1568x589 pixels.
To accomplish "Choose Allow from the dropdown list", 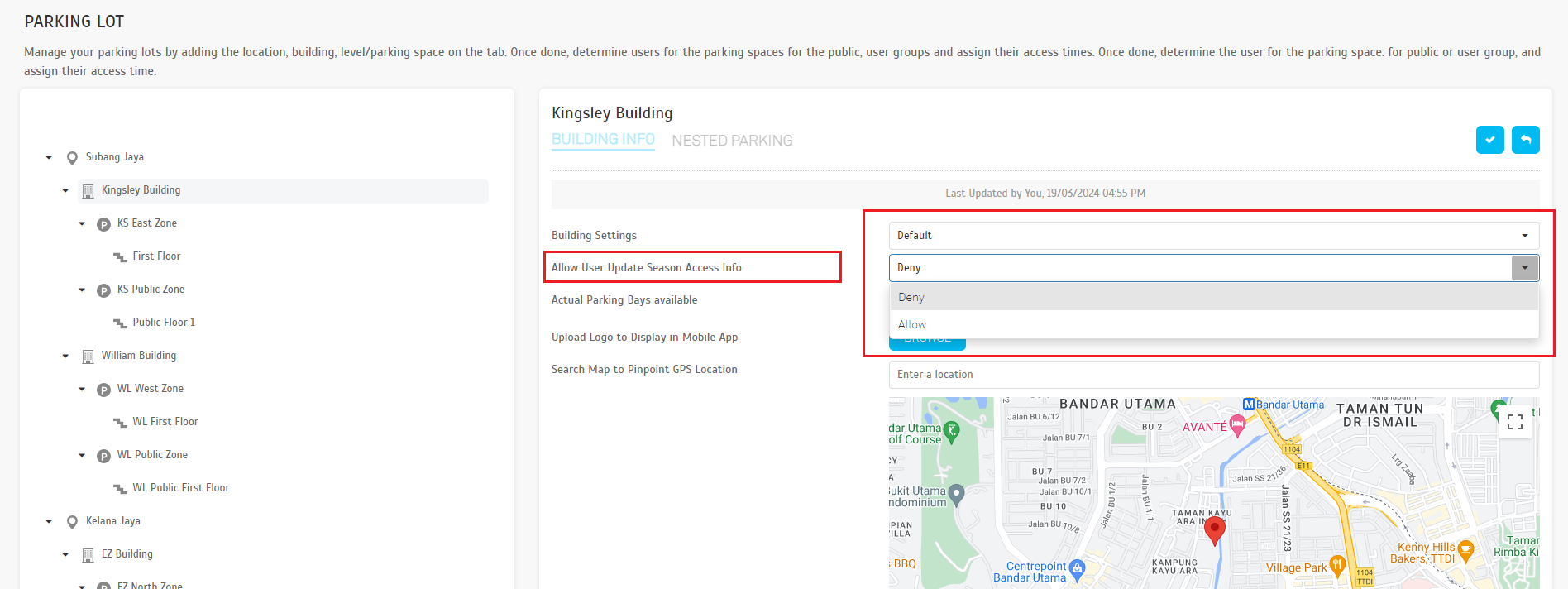I will [912, 325].
